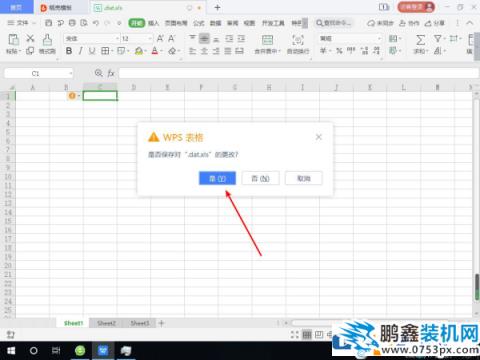Click the redo arrow icon
This screenshot has height=360, width=480.
107,23
